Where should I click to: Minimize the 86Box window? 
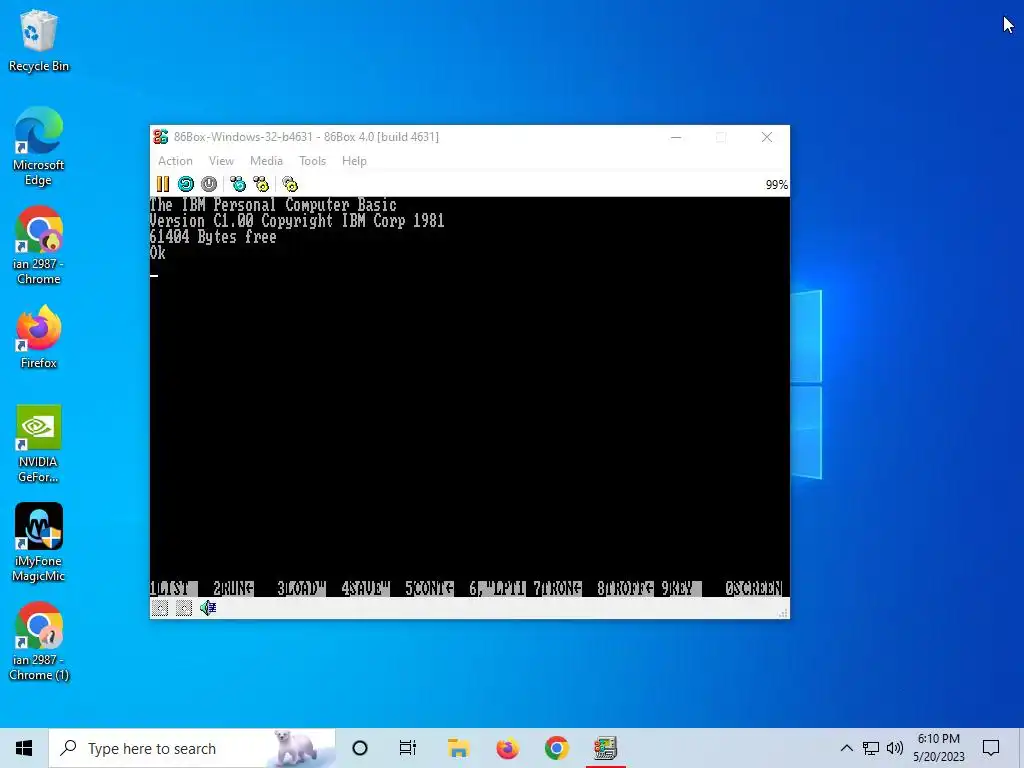pyautogui.click(x=676, y=137)
